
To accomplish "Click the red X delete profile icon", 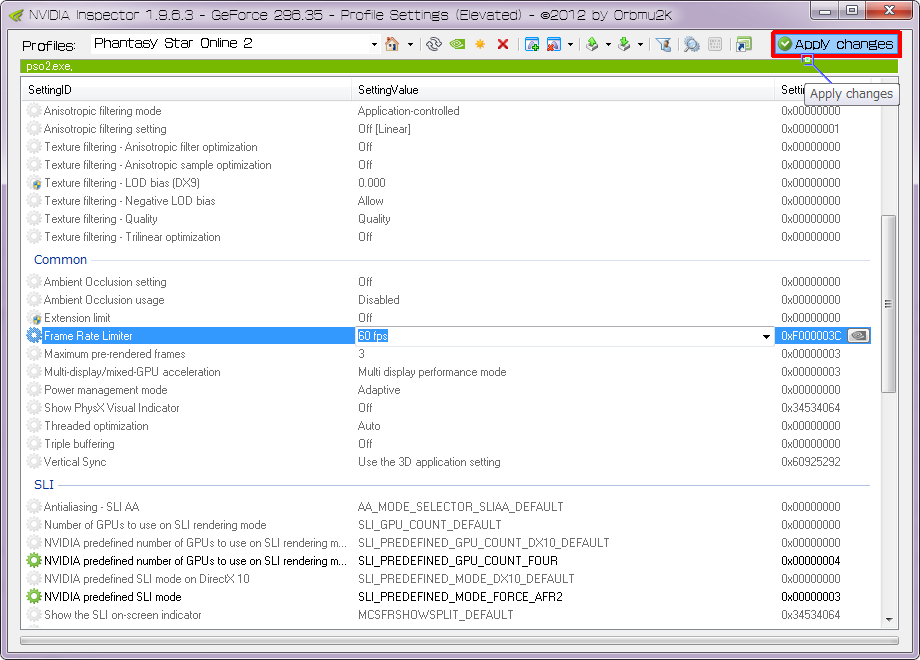I will (503, 44).
